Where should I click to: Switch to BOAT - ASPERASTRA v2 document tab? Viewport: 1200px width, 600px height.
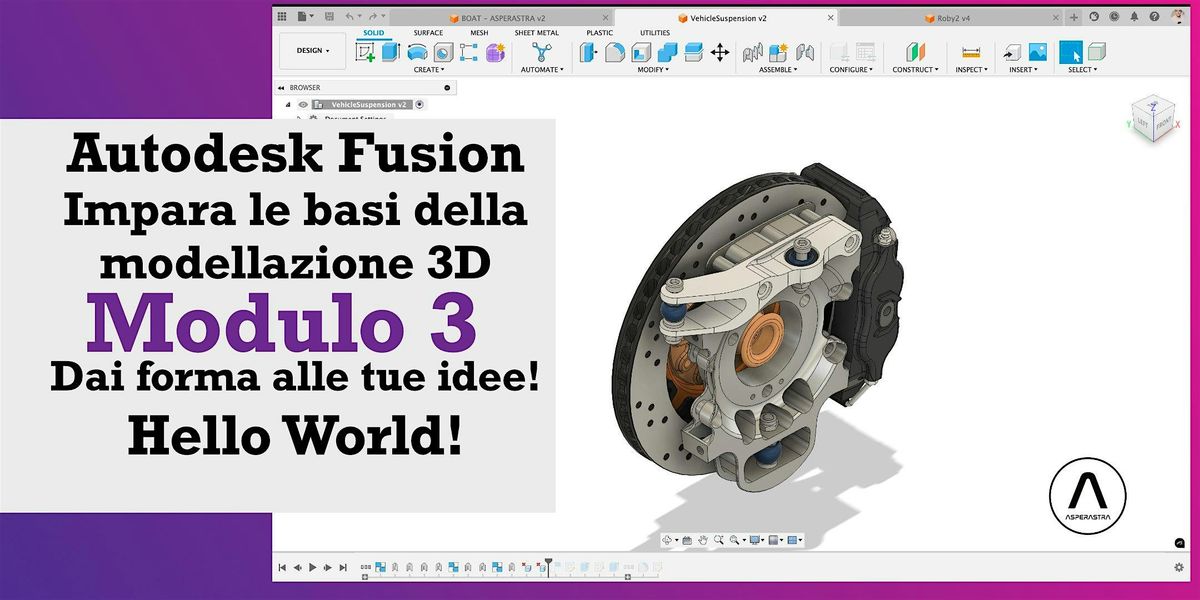pos(500,17)
